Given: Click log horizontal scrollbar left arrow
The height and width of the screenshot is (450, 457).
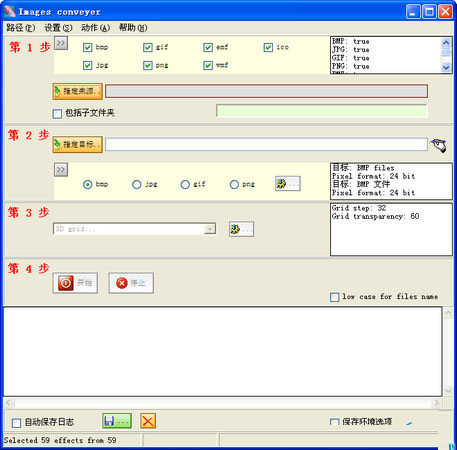Looking at the screenshot, I should (x=9, y=403).
